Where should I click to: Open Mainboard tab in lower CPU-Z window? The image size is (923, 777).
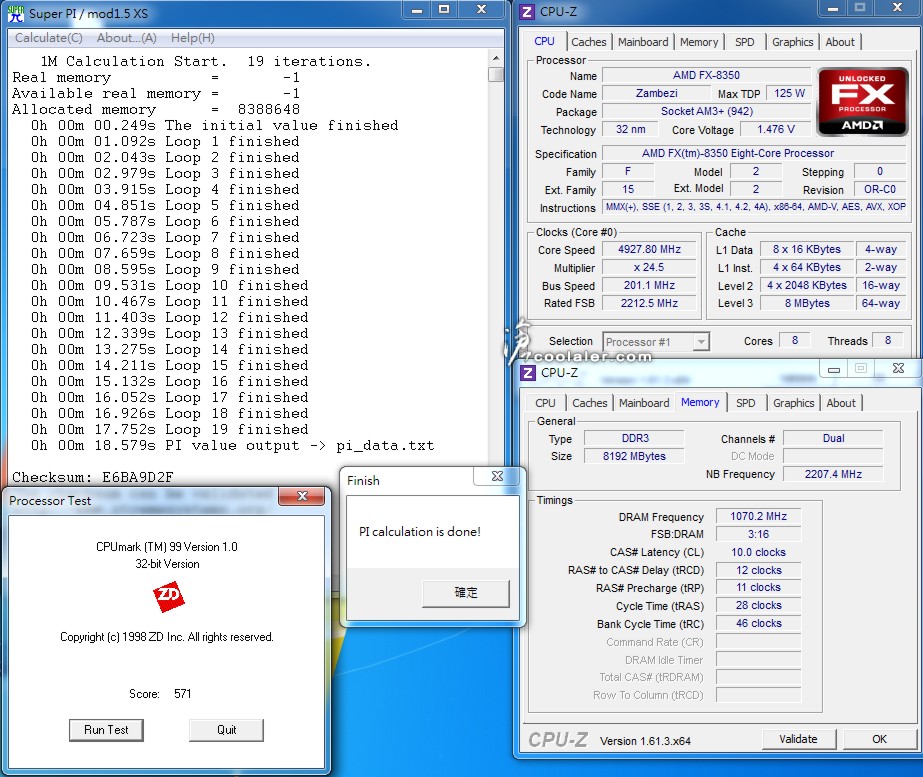tap(644, 403)
